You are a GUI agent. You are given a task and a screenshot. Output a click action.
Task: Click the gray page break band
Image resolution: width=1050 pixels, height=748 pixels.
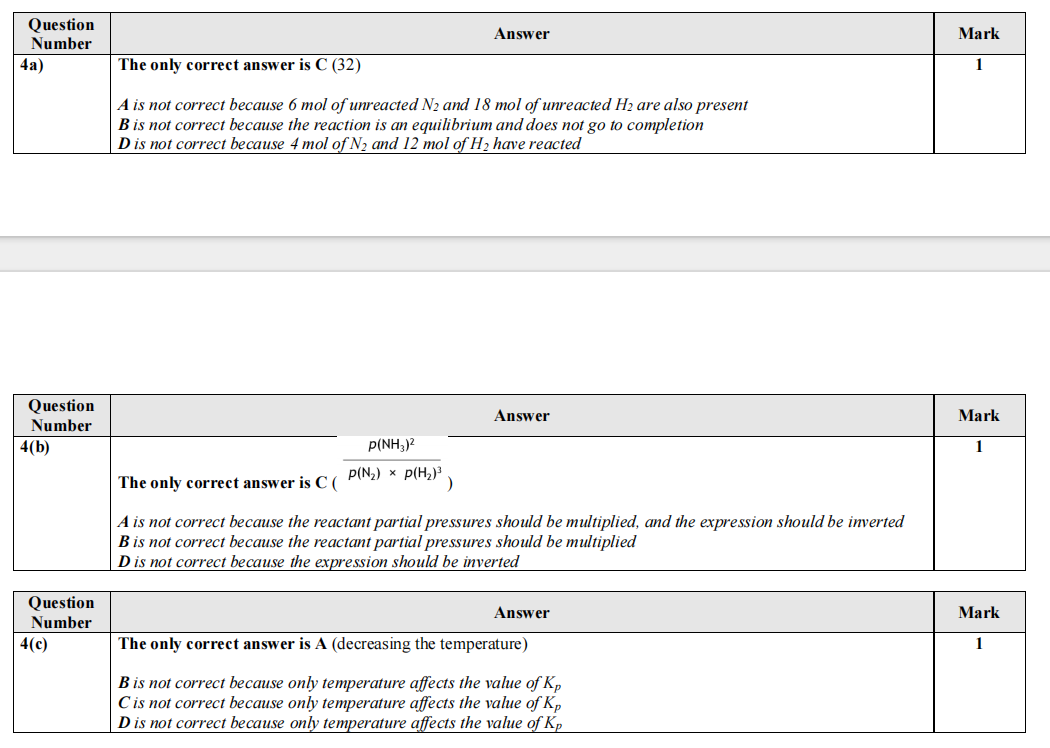pos(525,254)
